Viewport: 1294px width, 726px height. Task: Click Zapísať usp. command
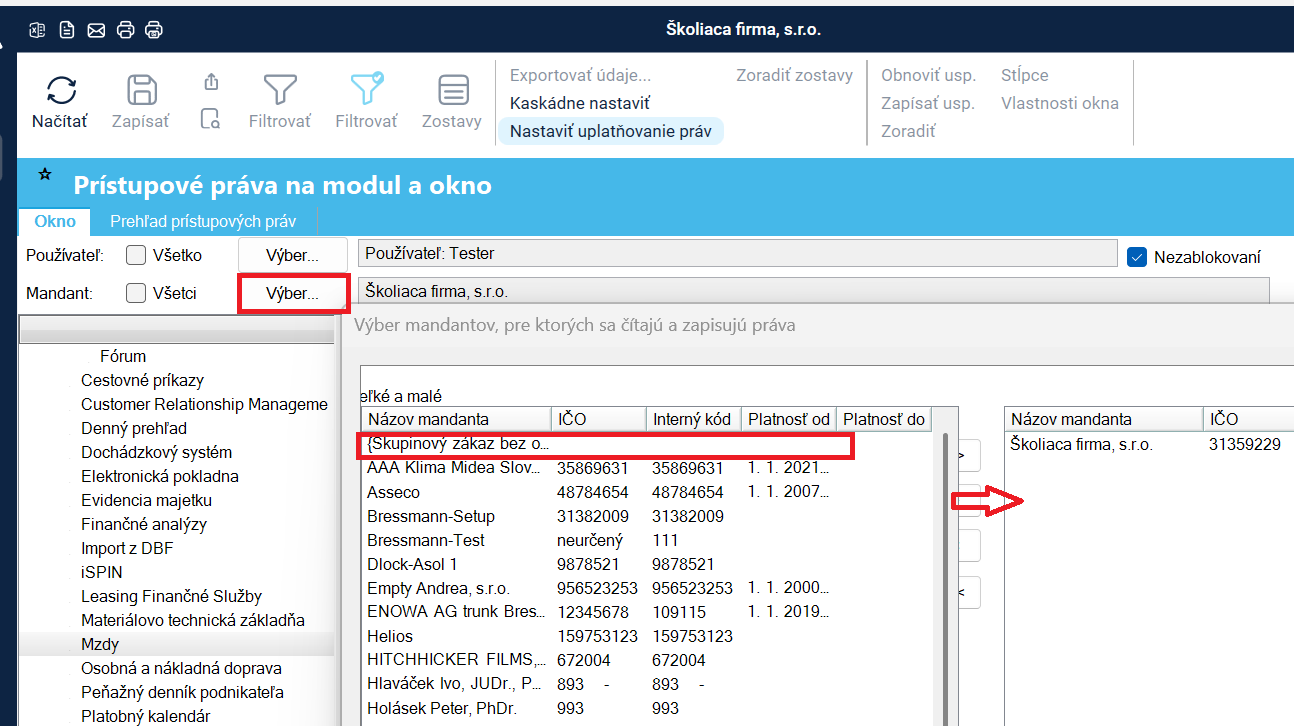pos(928,103)
